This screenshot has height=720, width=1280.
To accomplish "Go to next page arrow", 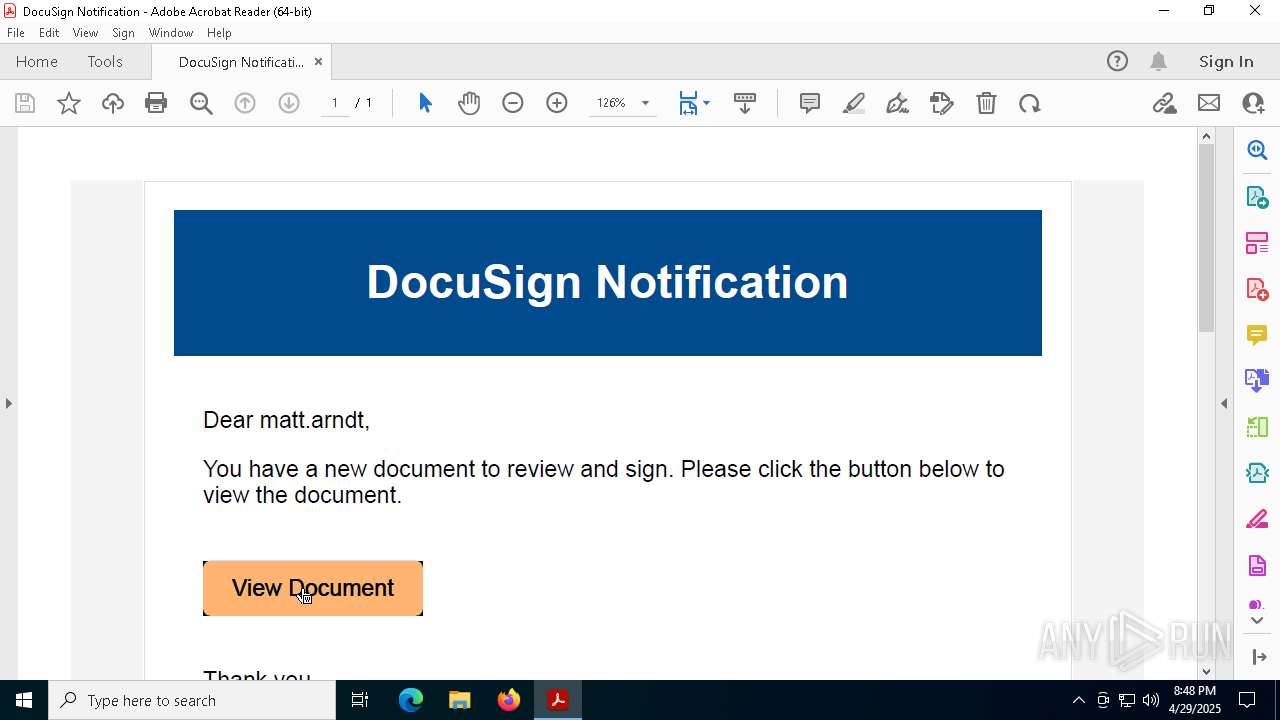I will point(289,103).
